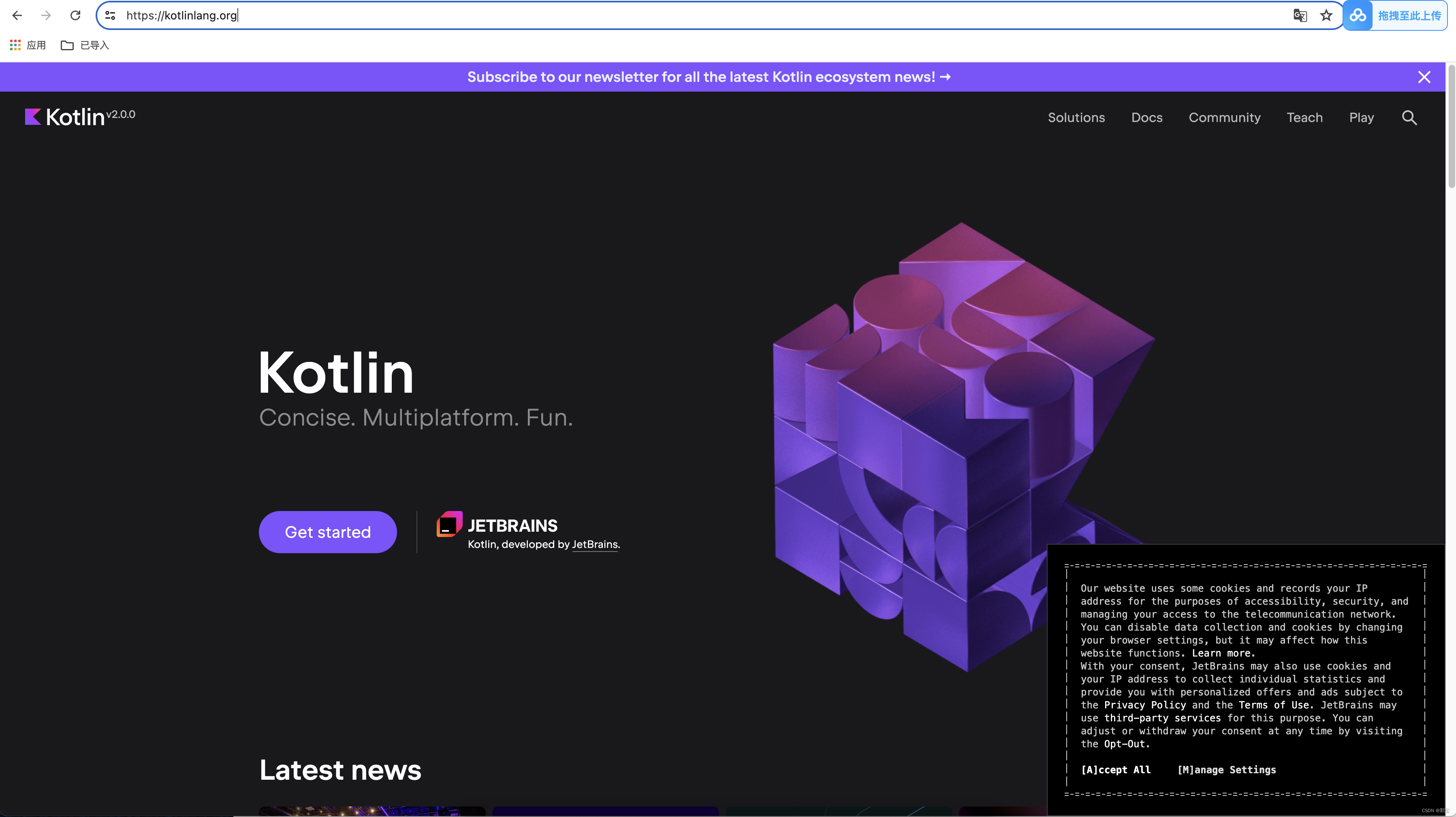1456x817 pixels.
Task: Open the Community menu
Action: tap(1224, 118)
